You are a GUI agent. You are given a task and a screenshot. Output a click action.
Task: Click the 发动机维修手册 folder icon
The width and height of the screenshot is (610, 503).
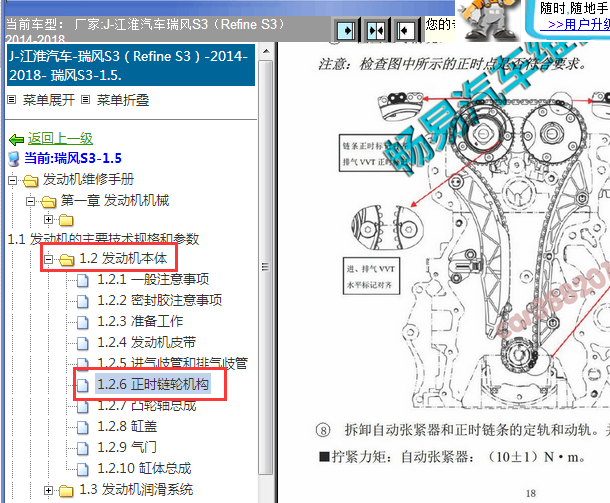point(30,181)
